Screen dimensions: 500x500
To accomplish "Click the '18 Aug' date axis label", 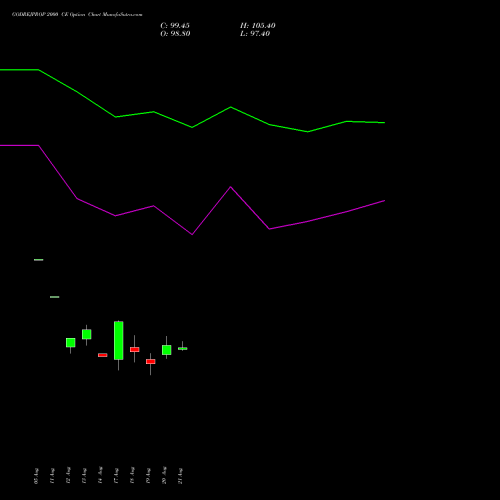I will (x=132, y=476).
